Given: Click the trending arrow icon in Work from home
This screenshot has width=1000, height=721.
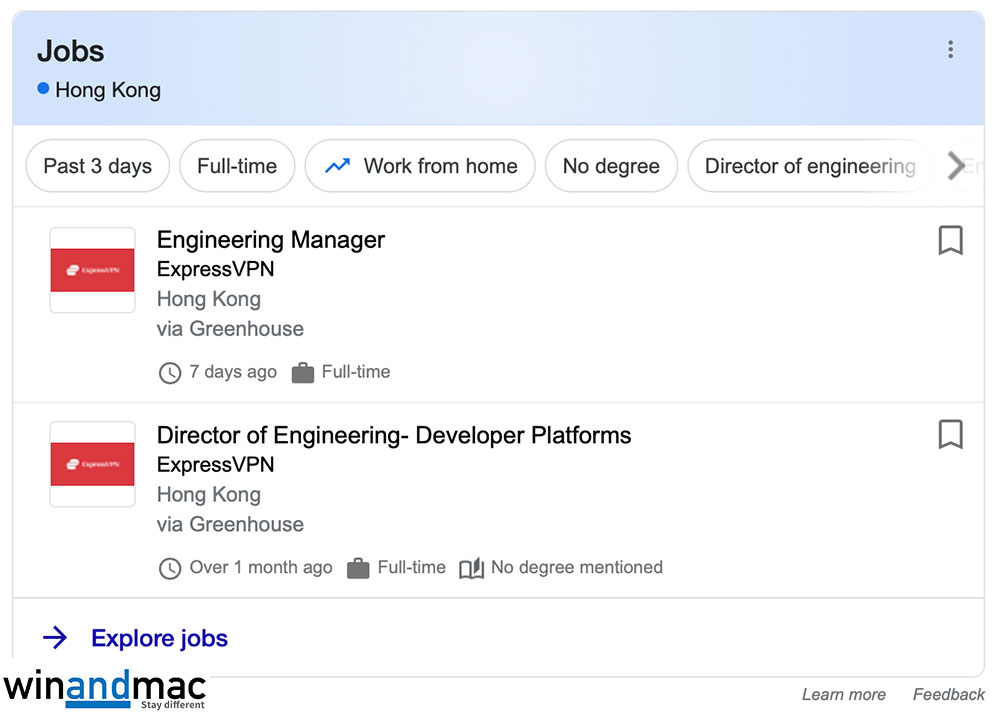Looking at the screenshot, I should click(338, 166).
